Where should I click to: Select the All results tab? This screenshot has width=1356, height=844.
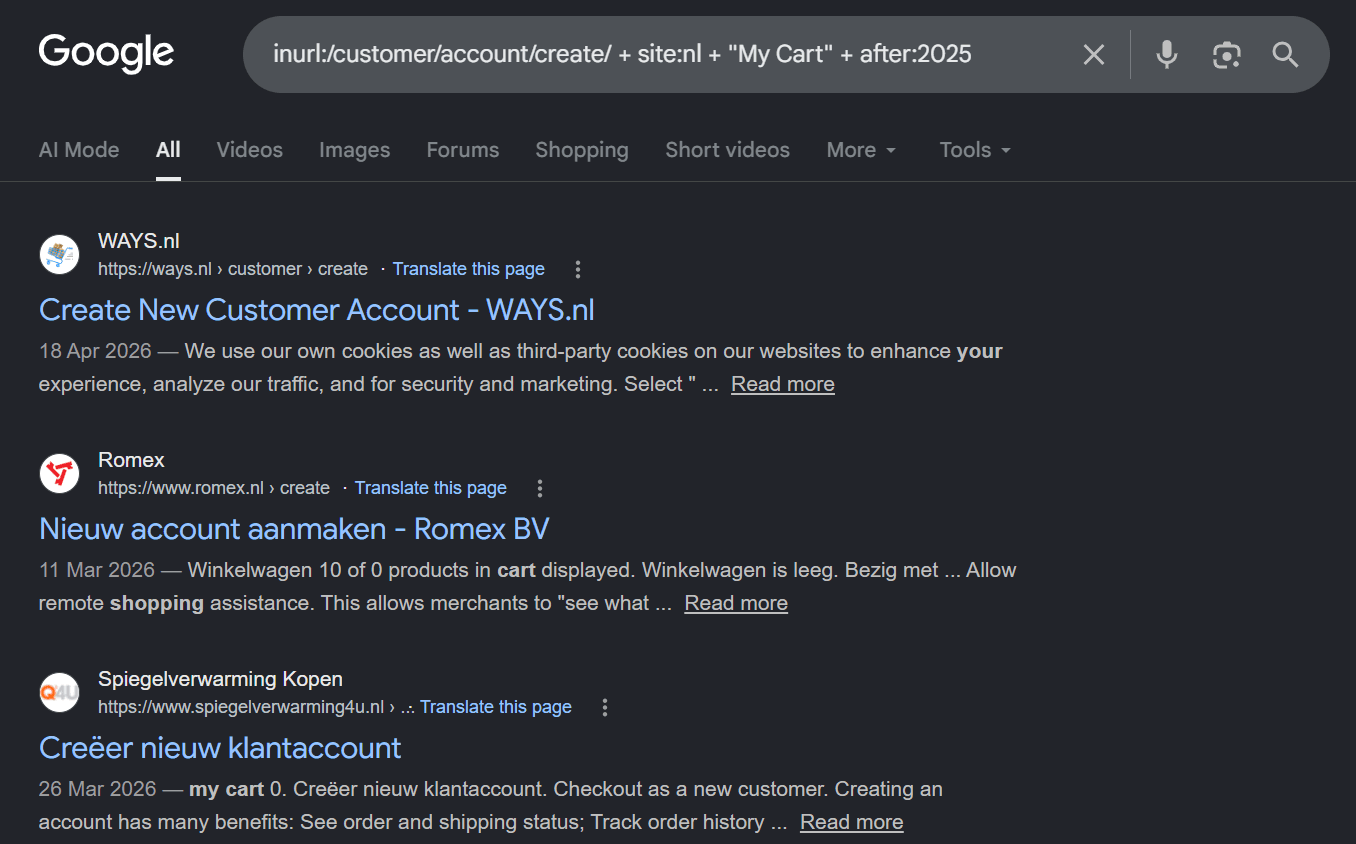(168, 150)
